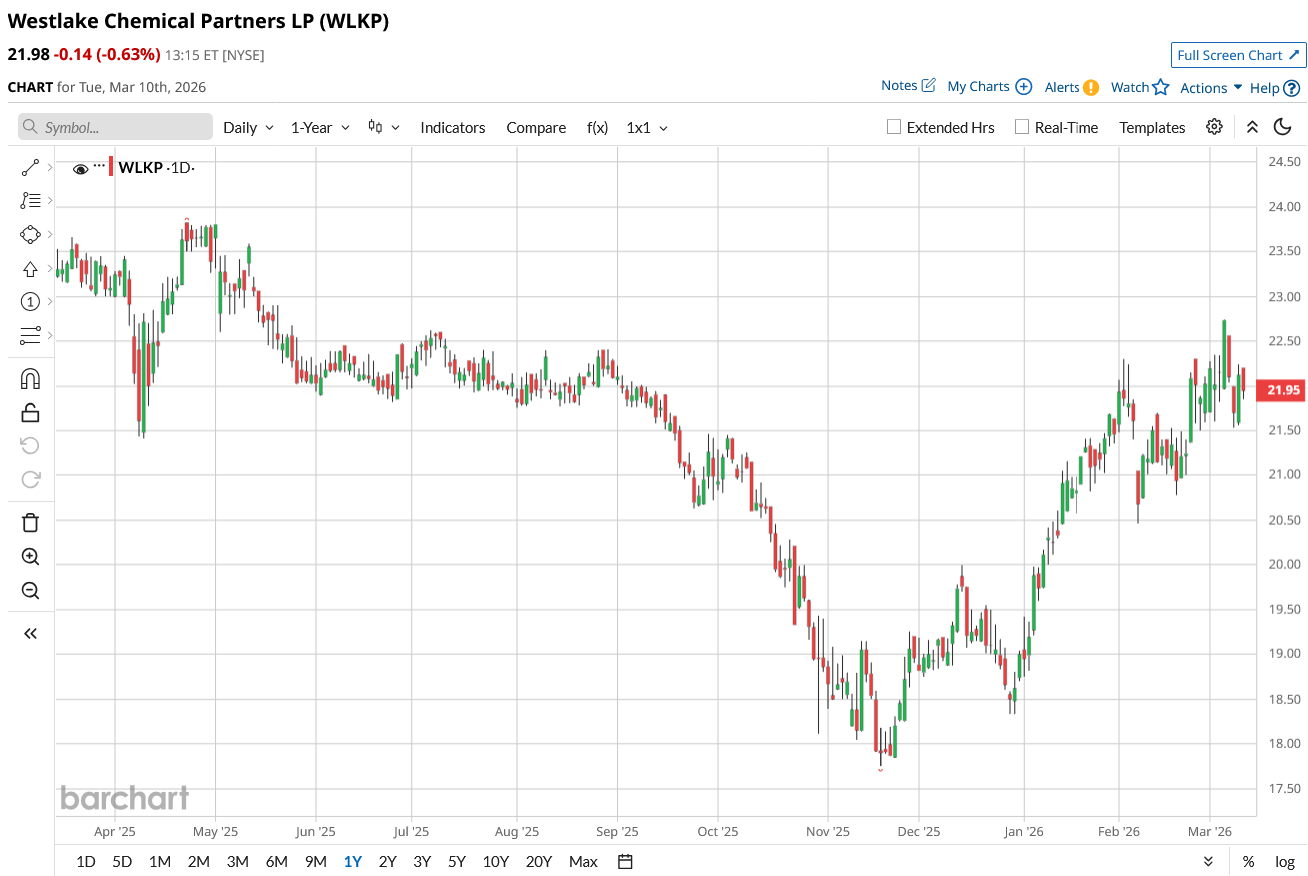Open chart settings gear
The height and width of the screenshot is (876, 1308).
pyautogui.click(x=1214, y=127)
